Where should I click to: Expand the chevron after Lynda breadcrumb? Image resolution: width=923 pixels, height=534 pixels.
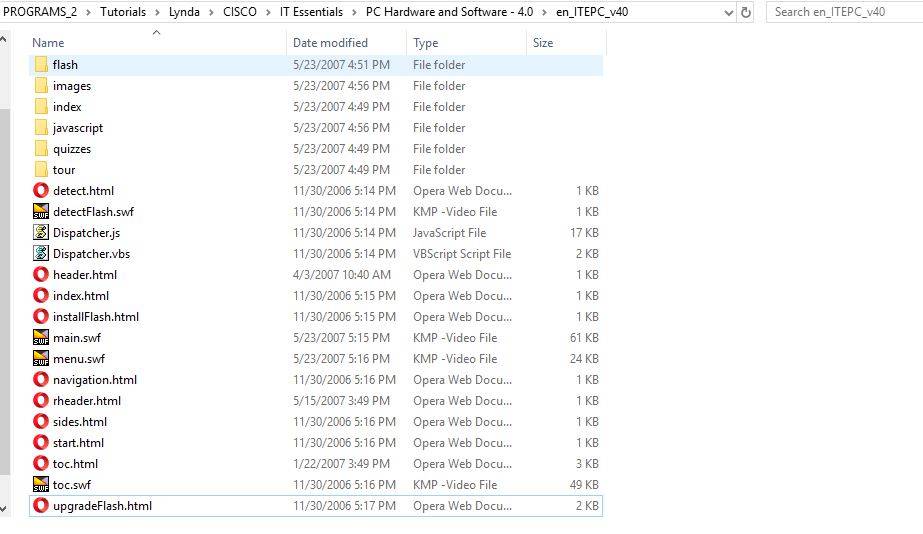point(211,12)
